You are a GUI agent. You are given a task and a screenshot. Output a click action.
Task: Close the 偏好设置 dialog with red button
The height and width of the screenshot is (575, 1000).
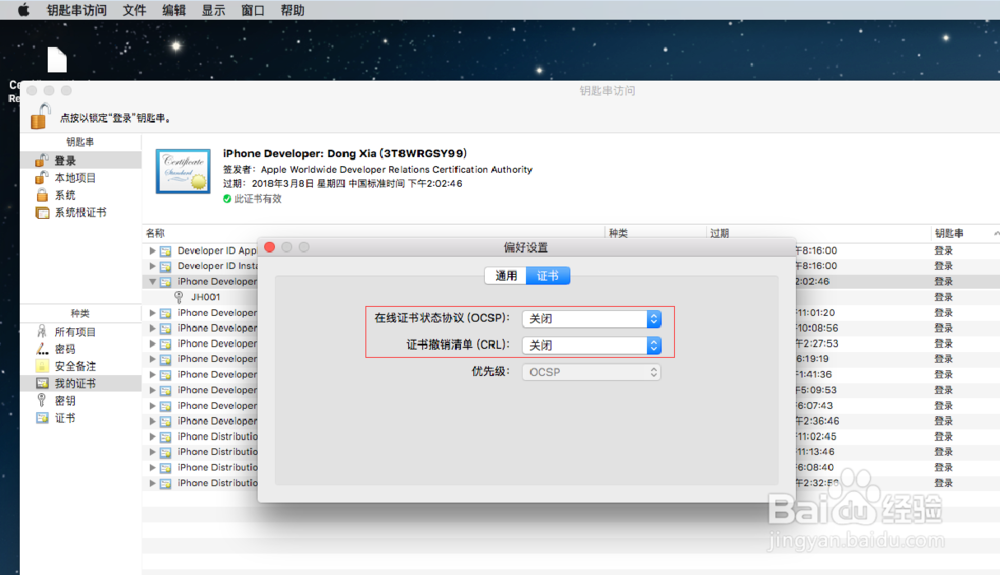pos(270,247)
